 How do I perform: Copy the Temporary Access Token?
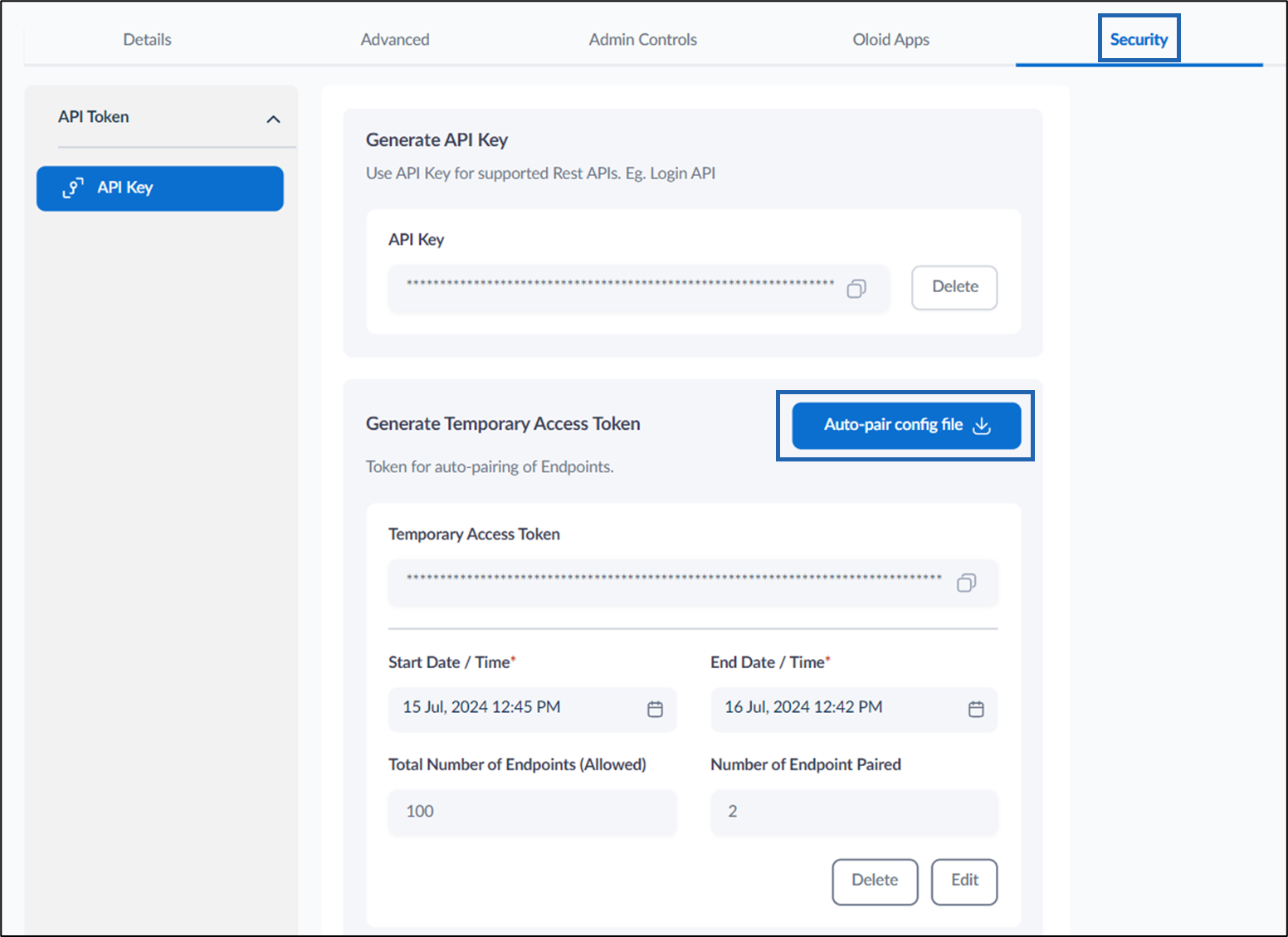point(966,583)
